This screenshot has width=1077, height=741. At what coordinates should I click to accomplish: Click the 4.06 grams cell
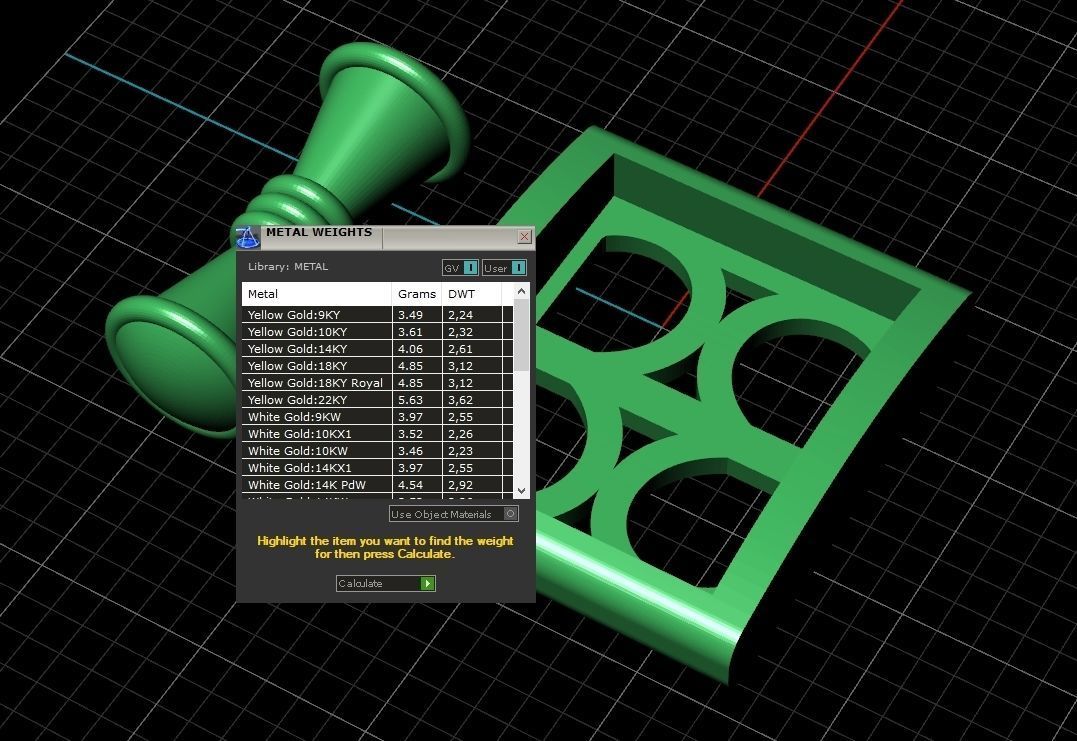pos(417,349)
